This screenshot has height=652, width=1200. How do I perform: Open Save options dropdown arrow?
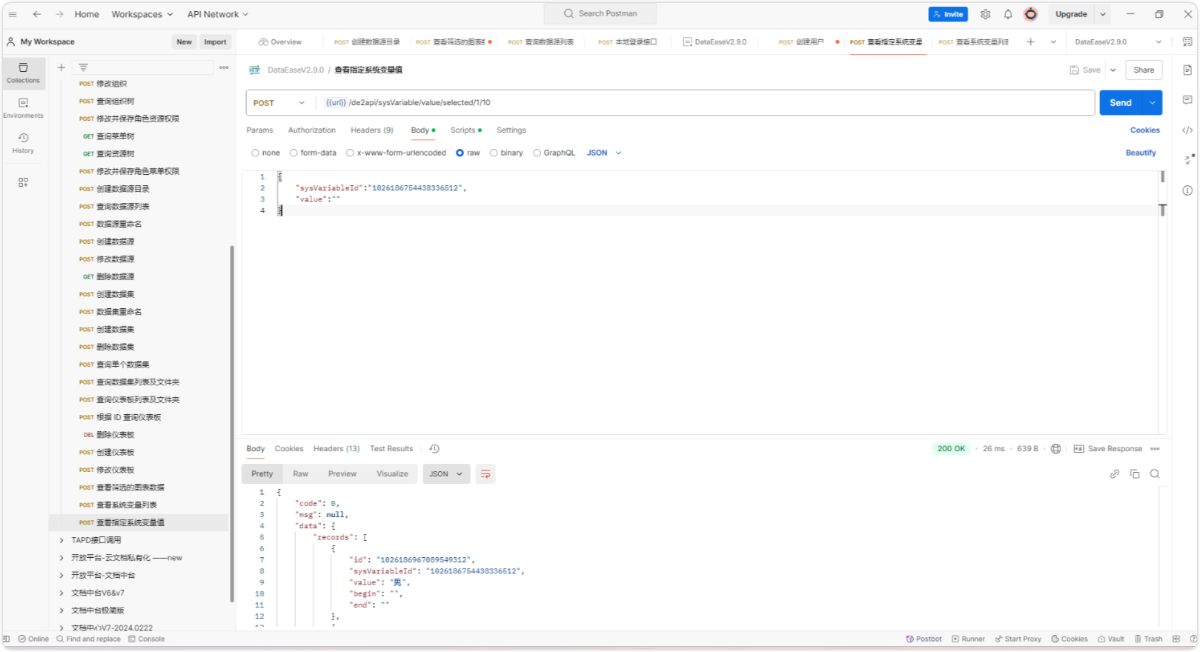point(1113,70)
